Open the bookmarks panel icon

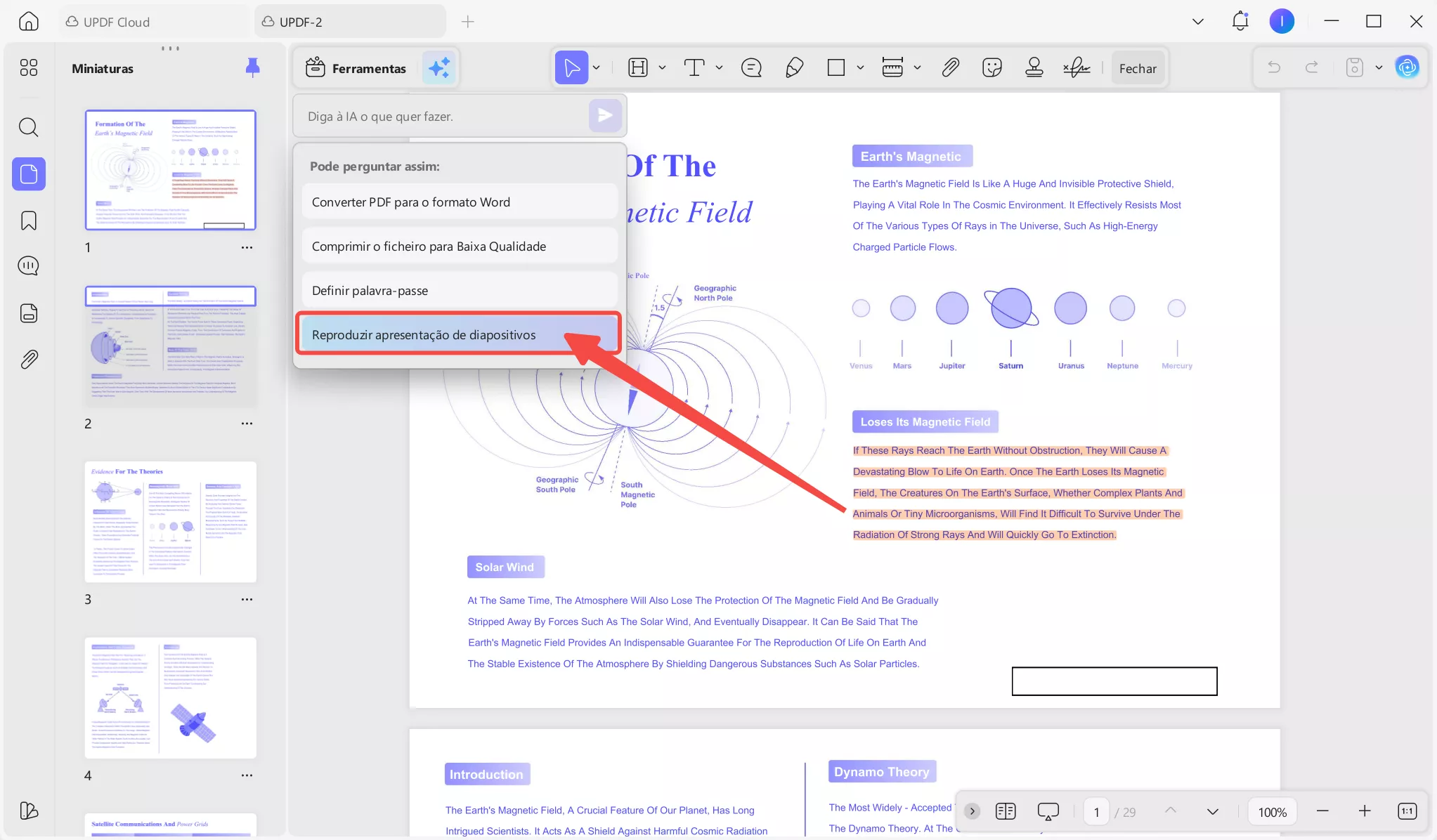[28, 221]
